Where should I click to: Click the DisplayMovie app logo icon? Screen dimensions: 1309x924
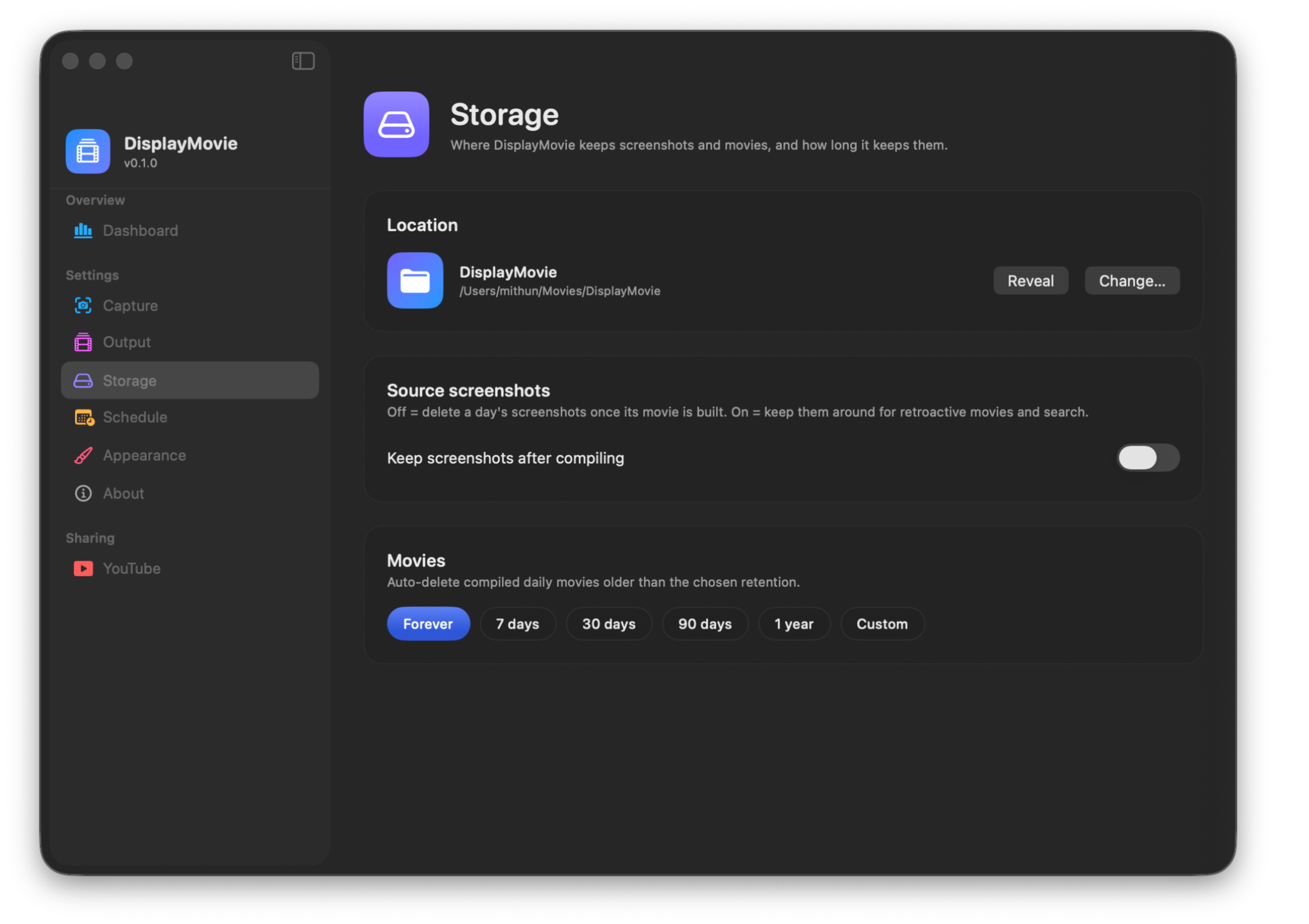coord(88,151)
